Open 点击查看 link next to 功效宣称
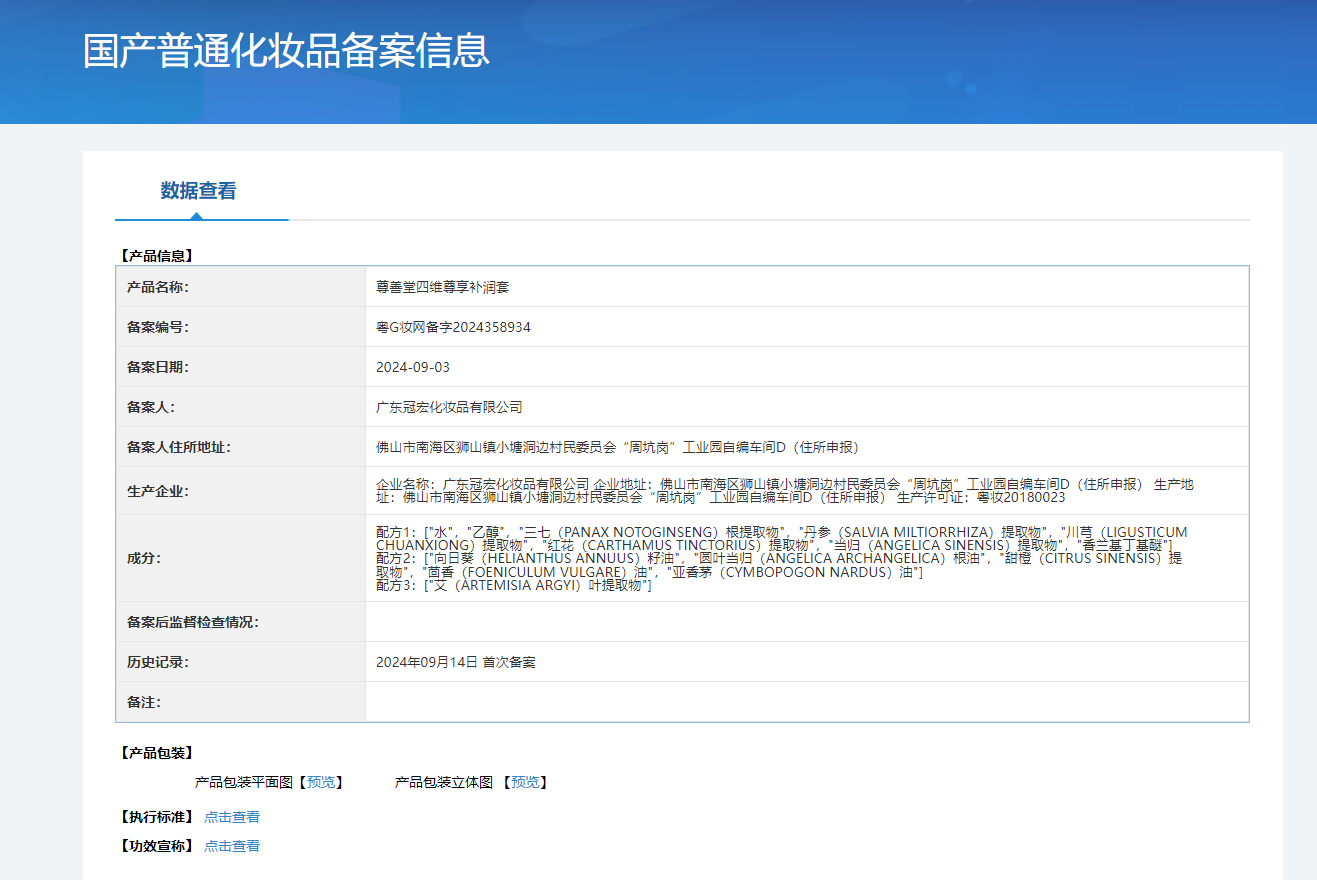 click(232, 846)
